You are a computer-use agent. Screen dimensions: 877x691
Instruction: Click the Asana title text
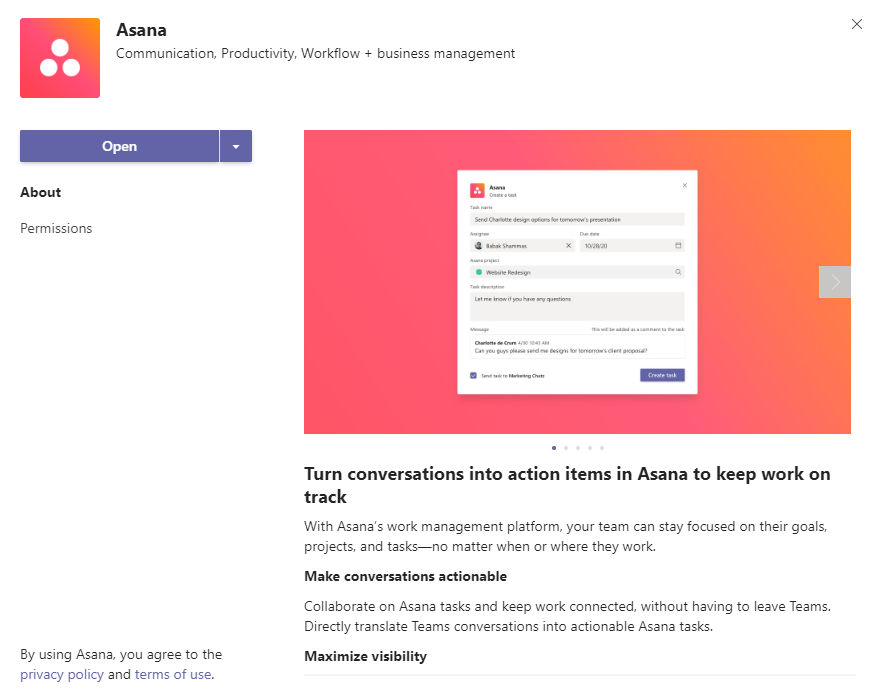tap(141, 30)
